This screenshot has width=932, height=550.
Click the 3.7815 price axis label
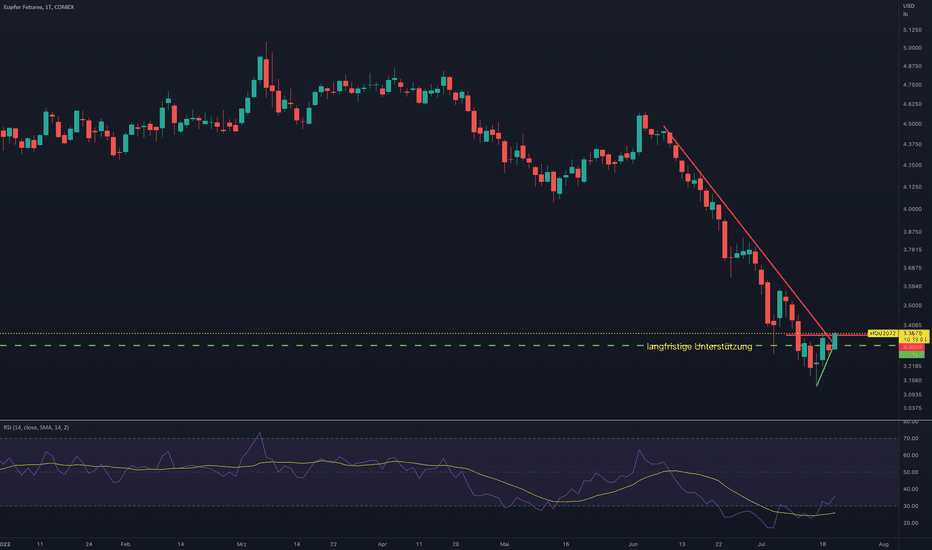coord(912,250)
